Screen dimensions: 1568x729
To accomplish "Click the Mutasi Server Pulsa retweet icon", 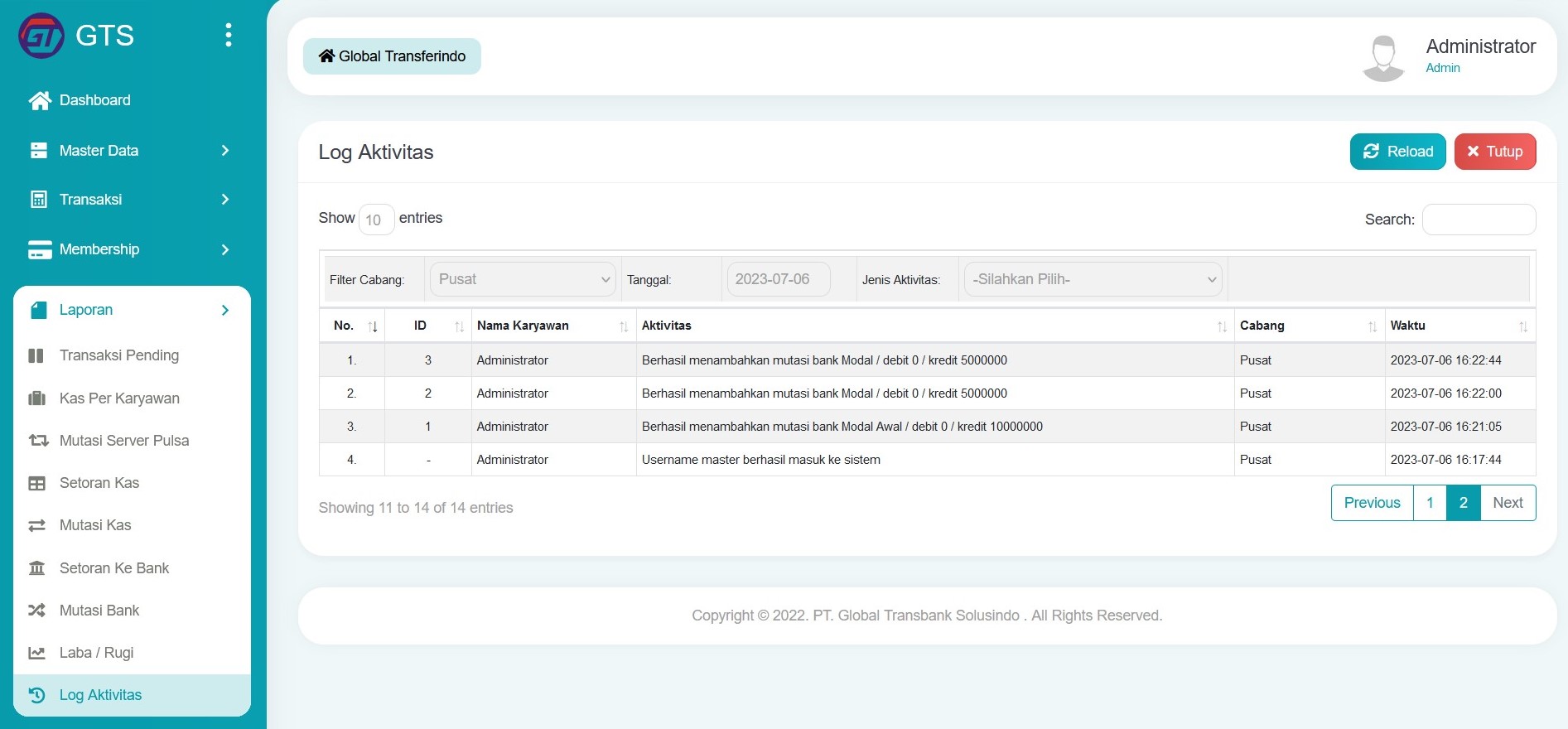I will pyautogui.click(x=38, y=441).
